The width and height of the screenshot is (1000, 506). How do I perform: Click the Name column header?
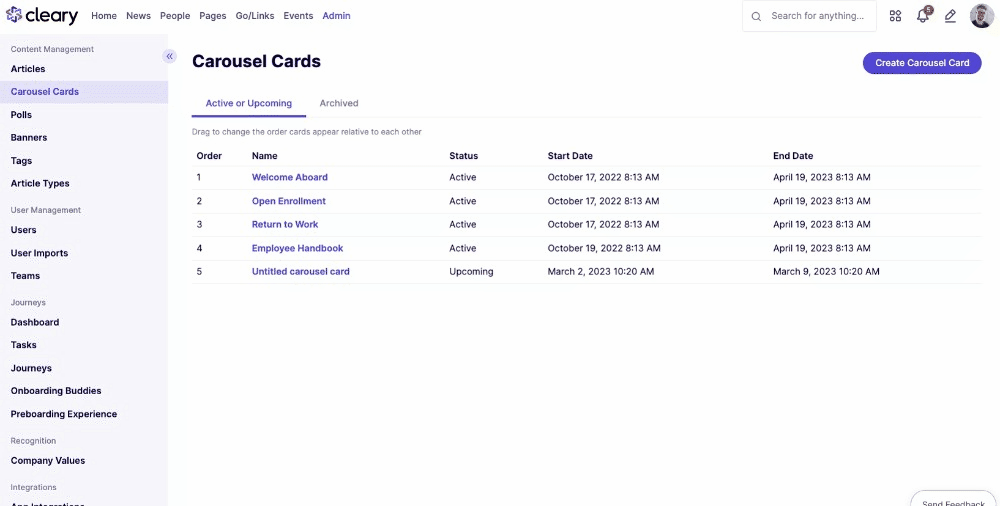(265, 156)
